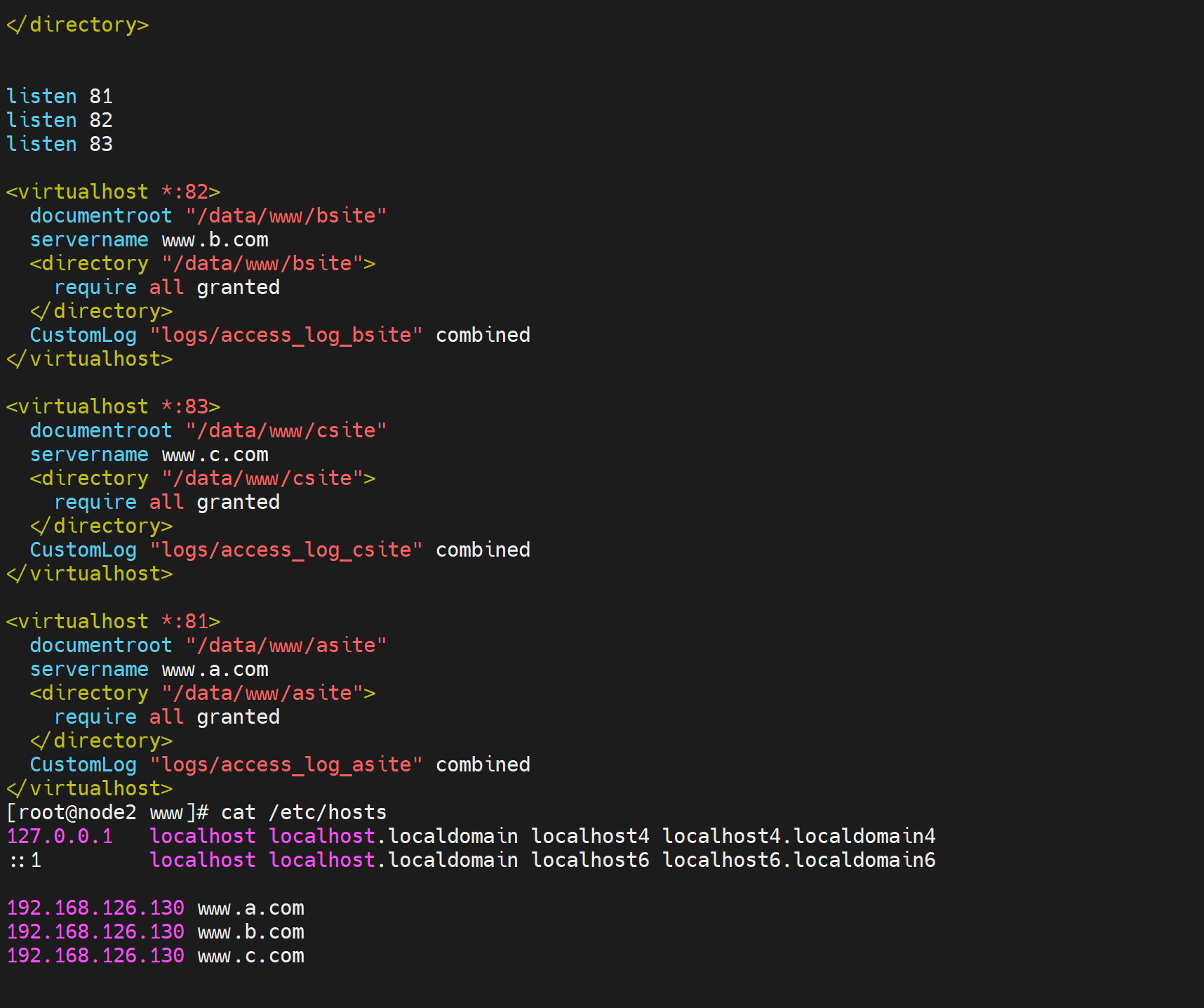Click the access_log_bsite CustomLog path
Screen dimensions: 1204x1008
tap(286, 336)
